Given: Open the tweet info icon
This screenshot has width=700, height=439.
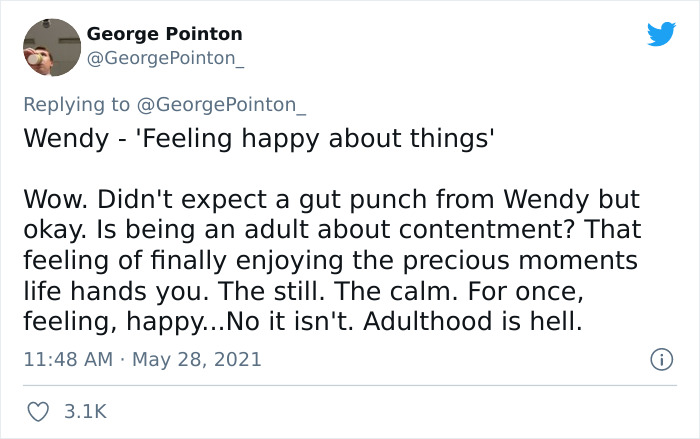Looking at the screenshot, I should pyautogui.click(x=660, y=358).
